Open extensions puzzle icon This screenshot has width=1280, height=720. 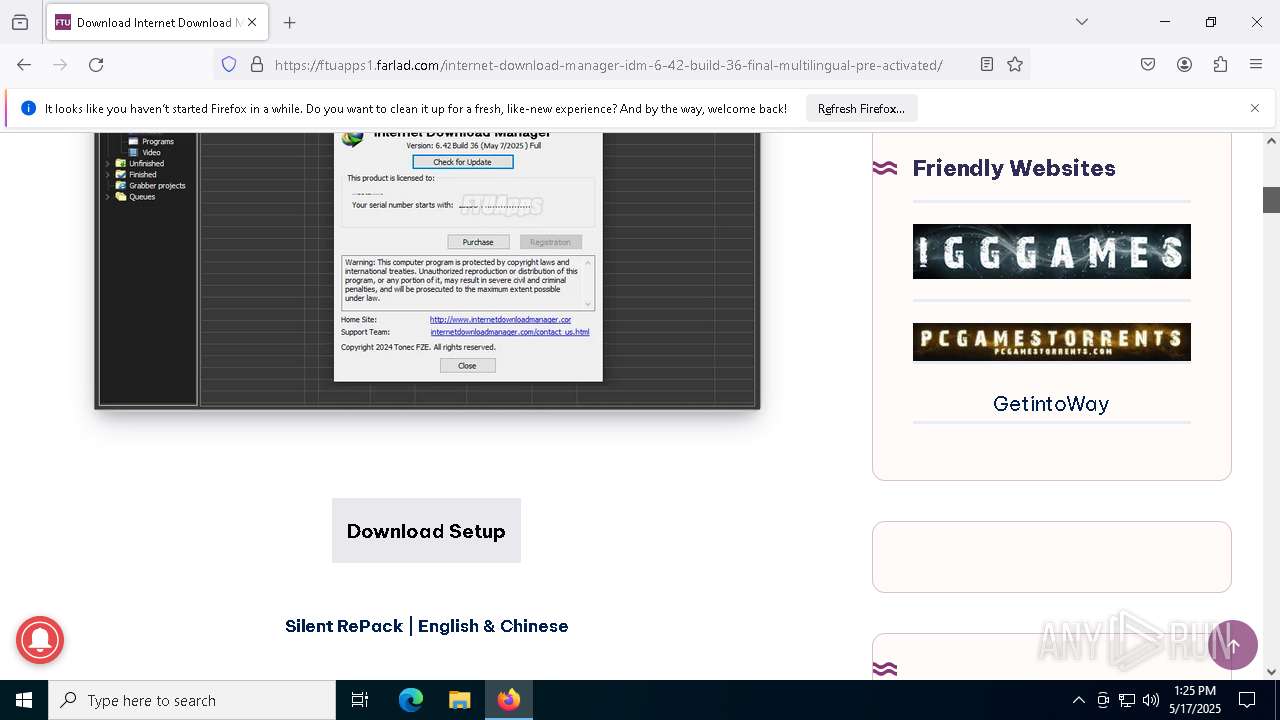pos(1220,64)
